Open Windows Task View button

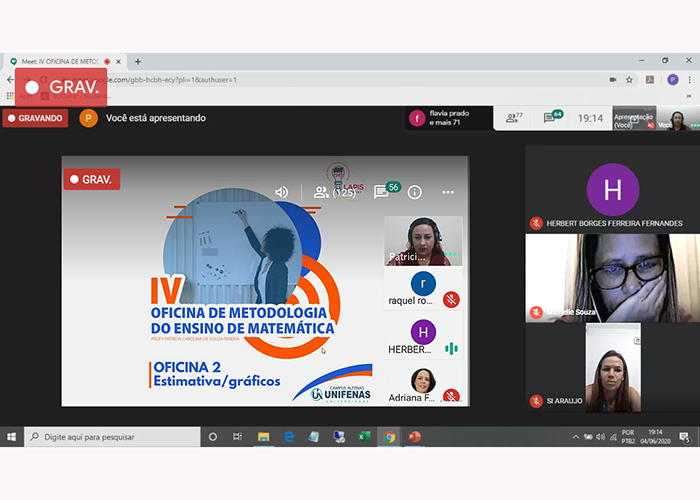coord(238,437)
